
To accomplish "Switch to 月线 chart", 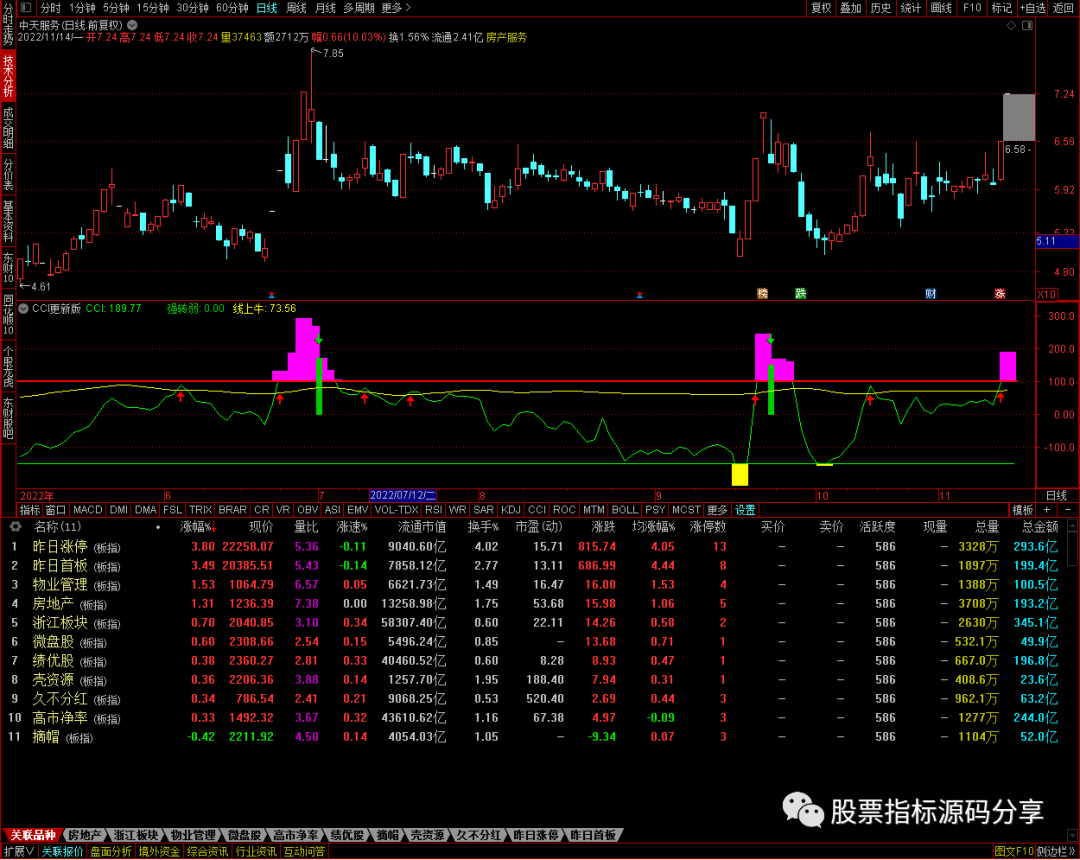I will [325, 8].
